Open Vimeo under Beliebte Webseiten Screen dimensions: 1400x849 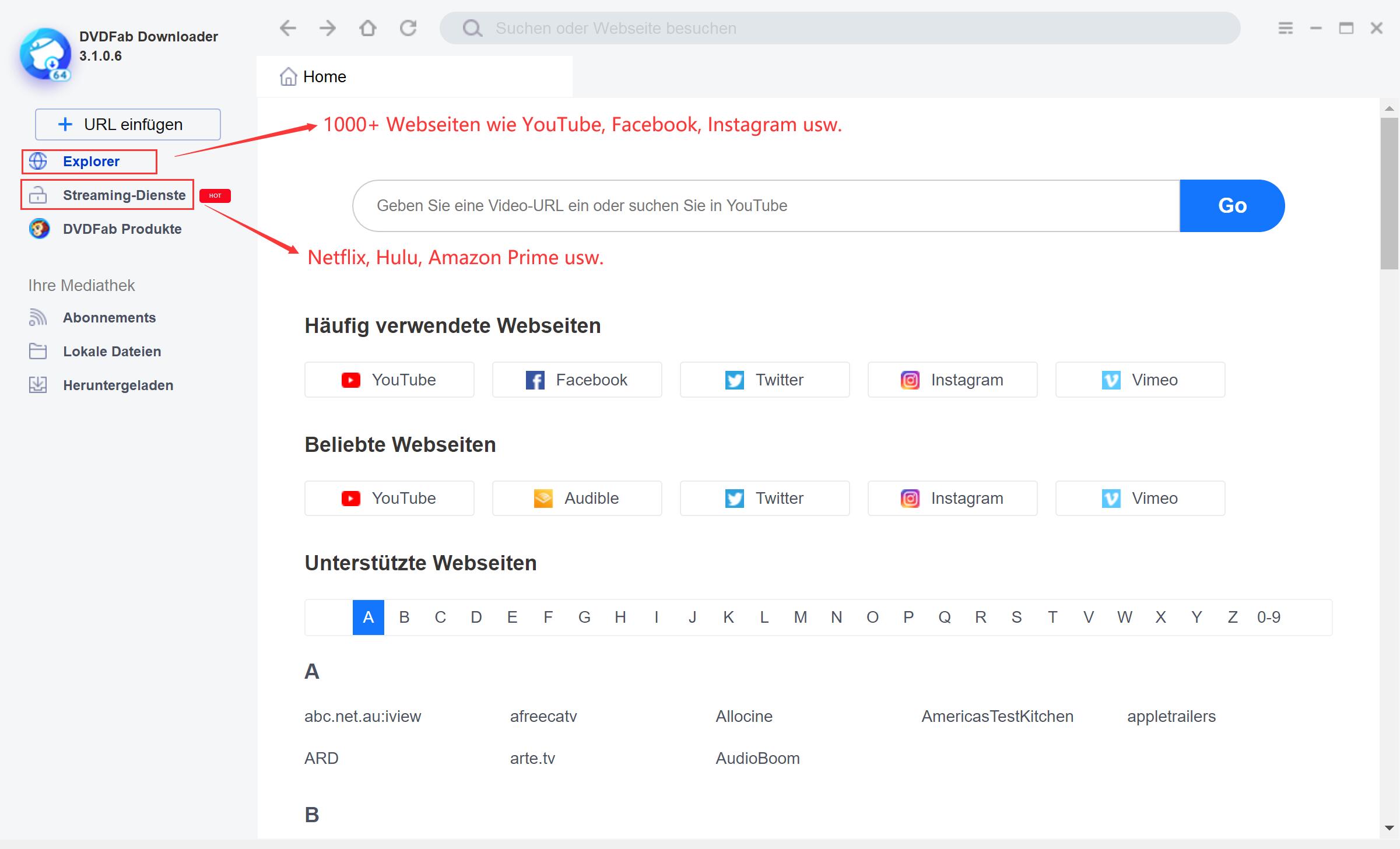coord(1141,498)
